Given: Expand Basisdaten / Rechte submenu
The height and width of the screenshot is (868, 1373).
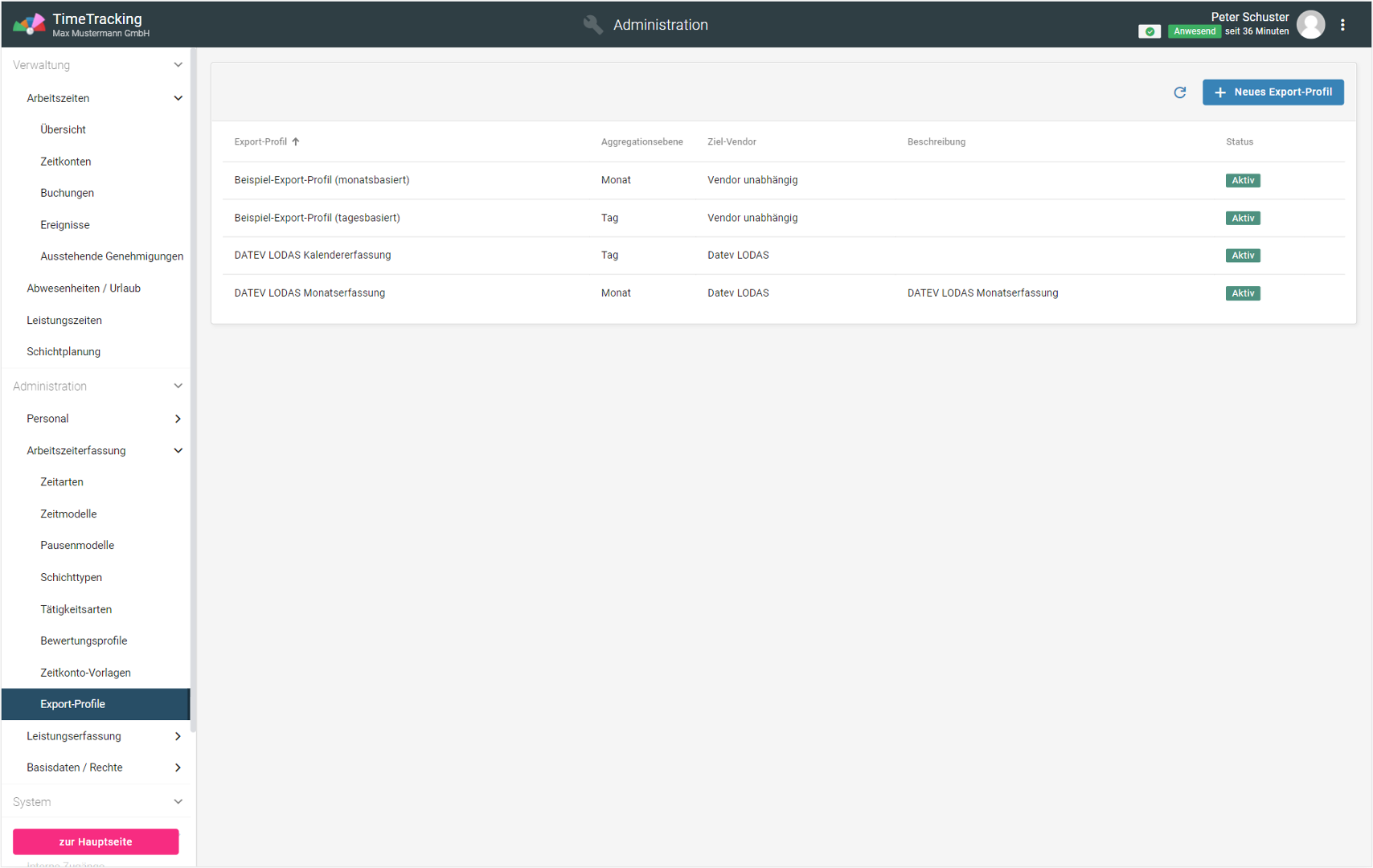Looking at the screenshot, I should coord(178,768).
